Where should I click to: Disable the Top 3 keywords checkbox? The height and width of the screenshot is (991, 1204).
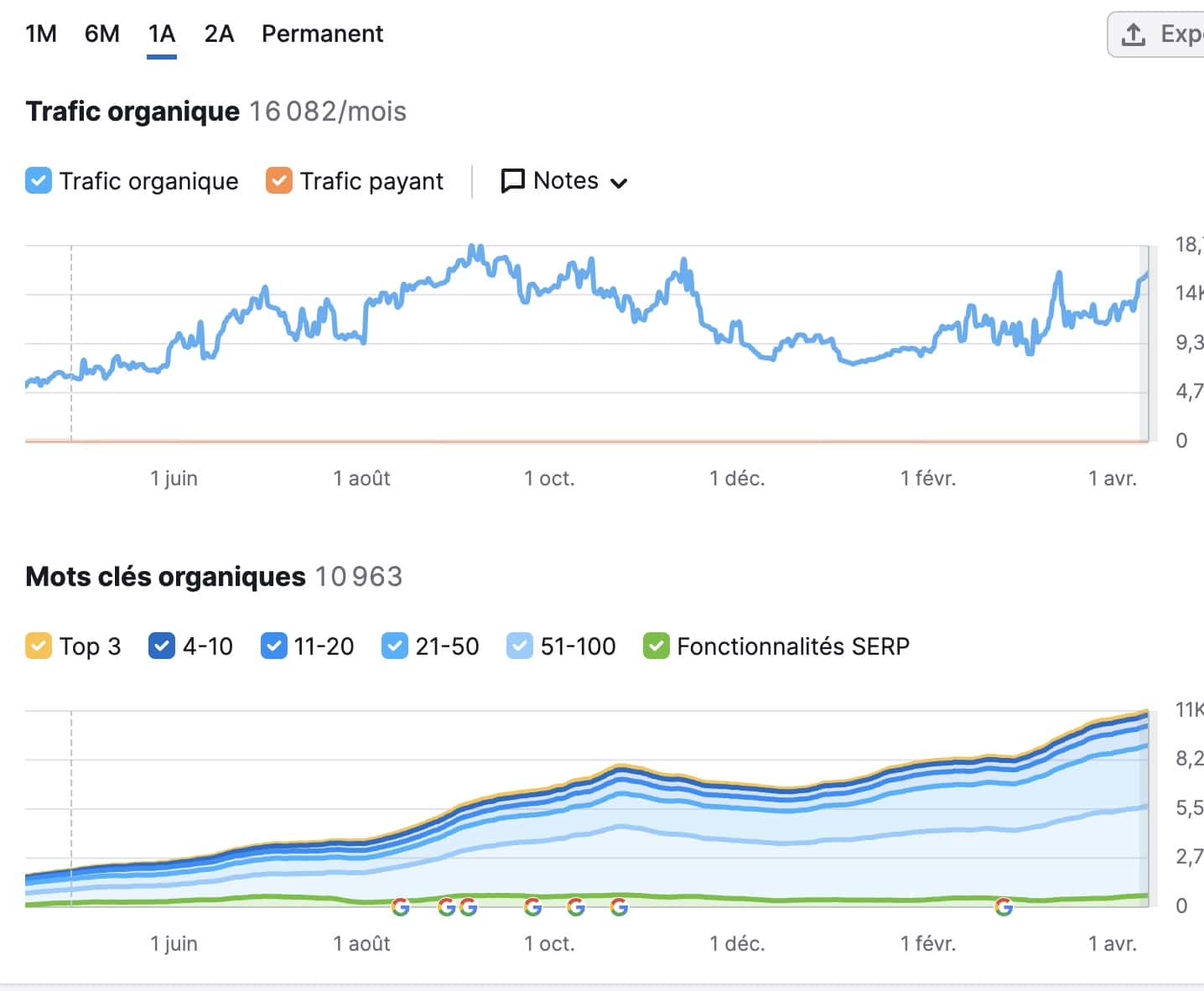click(39, 646)
